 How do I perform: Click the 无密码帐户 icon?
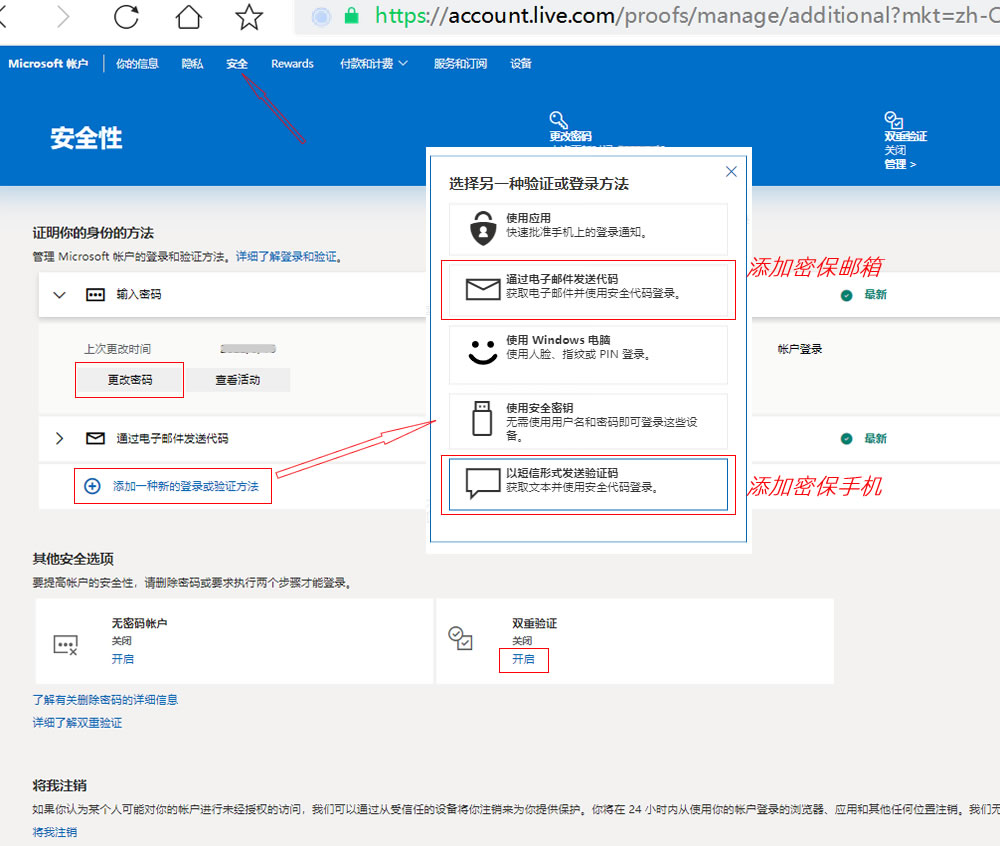(x=65, y=645)
